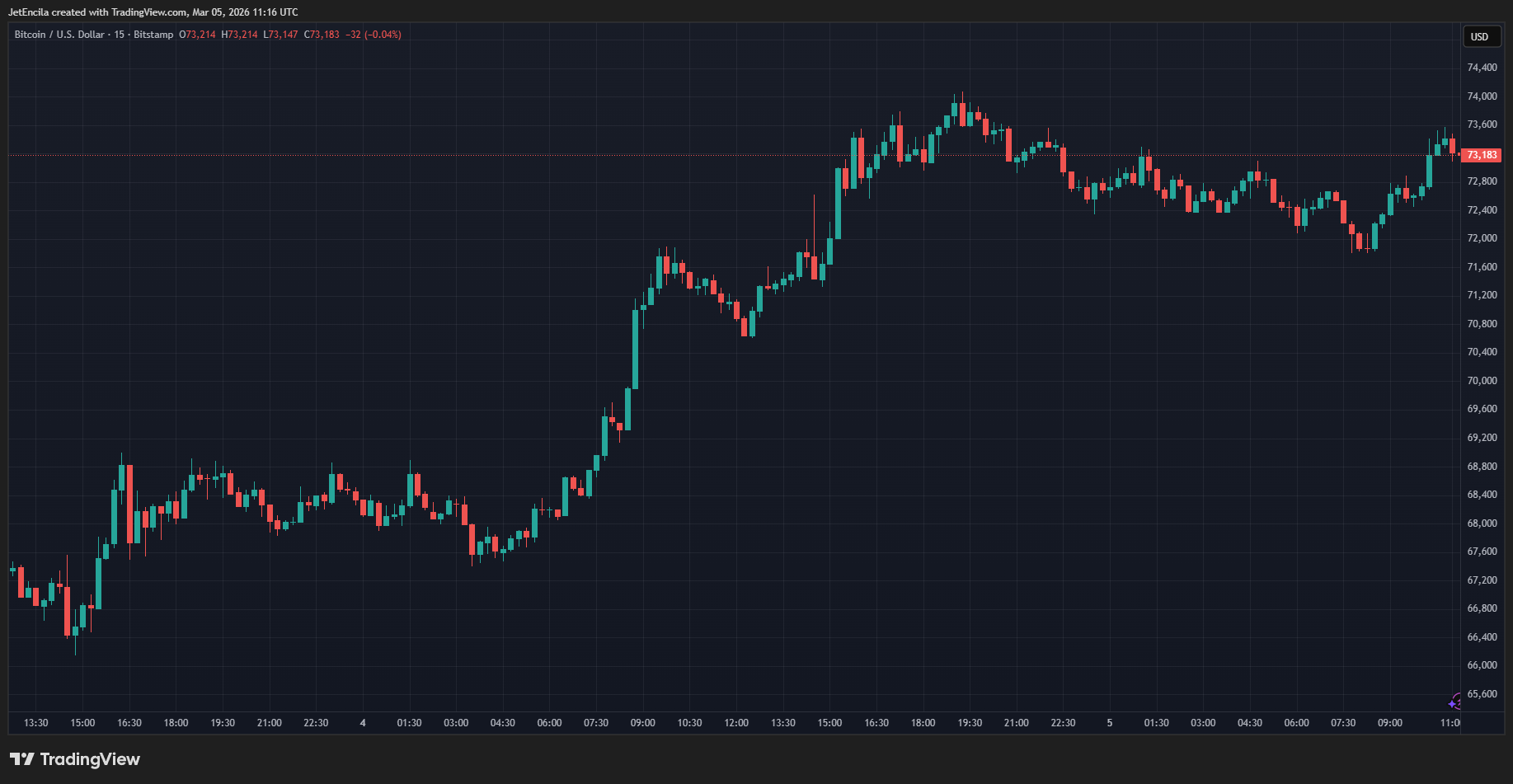Click the closing price value C73,183
Viewport: 1513px width, 784px height.
322,35
